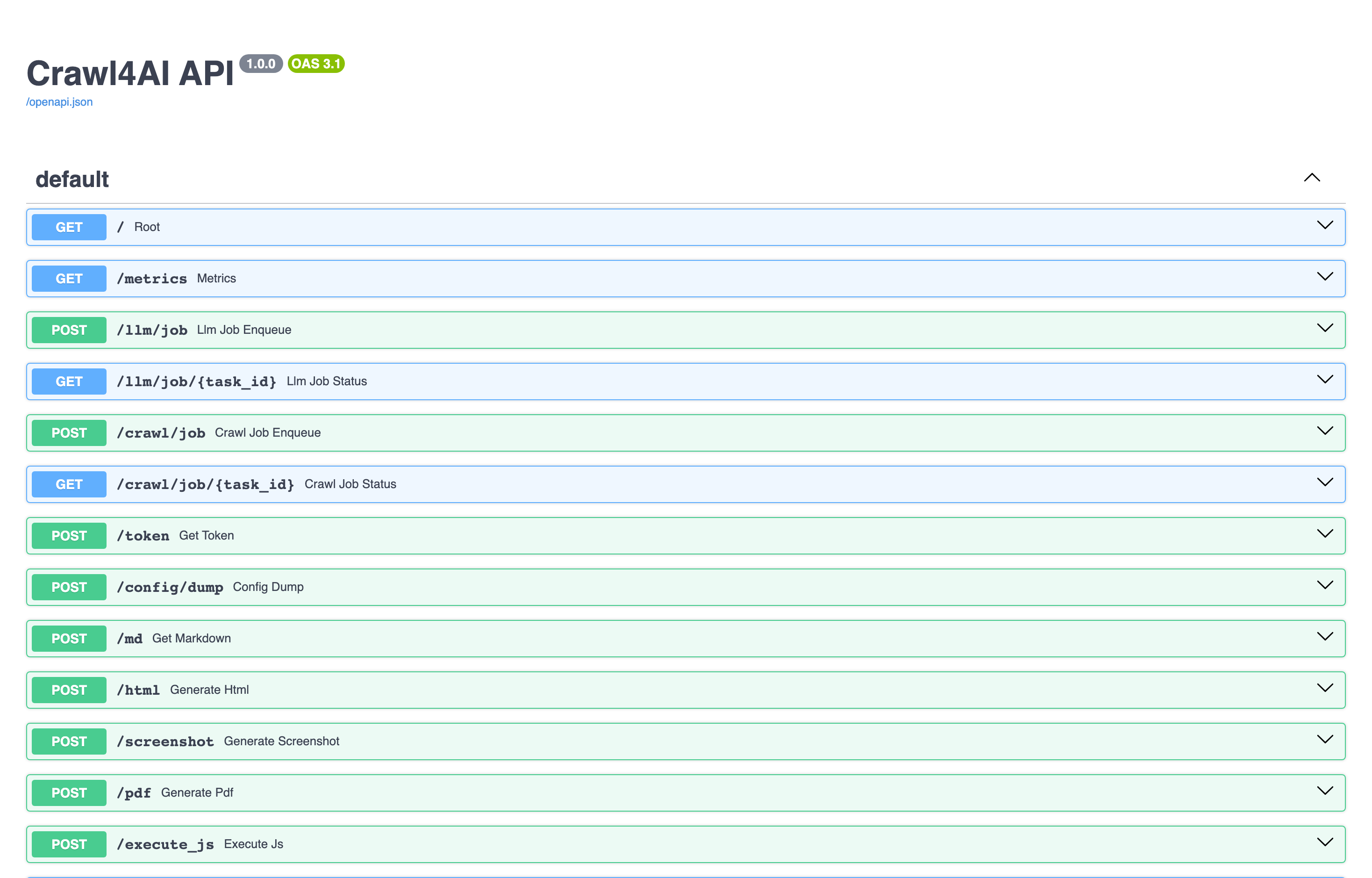Open the /openapi.json link
Image resolution: width=1372 pixels, height=878 pixels.
pos(59,101)
